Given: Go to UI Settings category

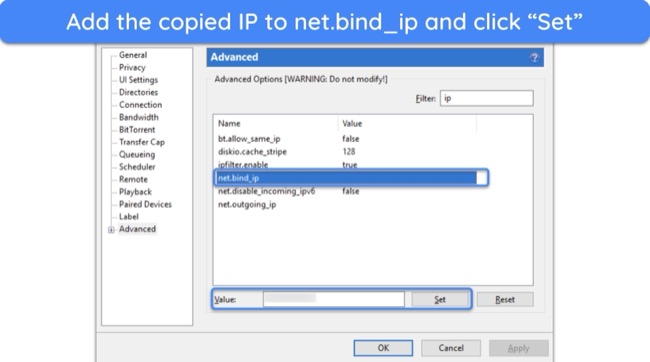Looking at the screenshot, I should click(x=138, y=80).
